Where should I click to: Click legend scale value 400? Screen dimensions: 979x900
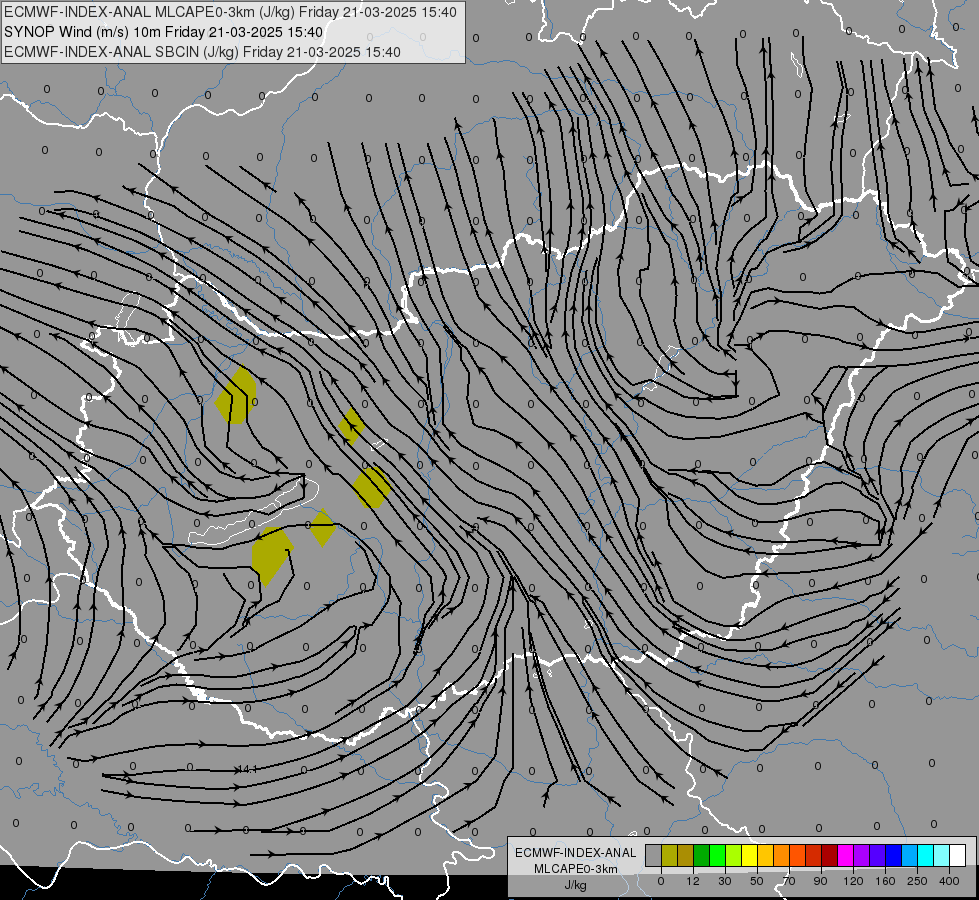(x=949, y=881)
